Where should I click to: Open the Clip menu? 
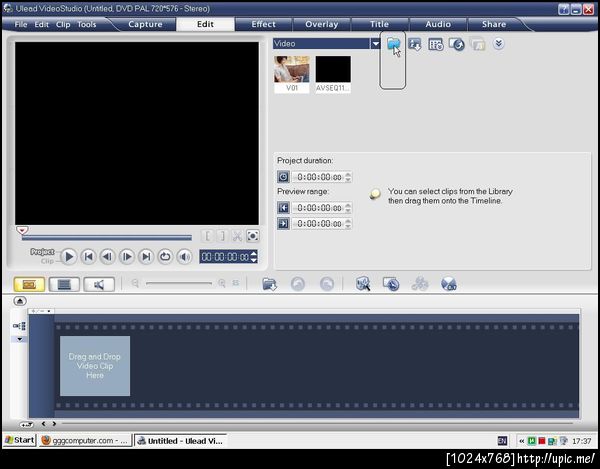tap(63, 24)
